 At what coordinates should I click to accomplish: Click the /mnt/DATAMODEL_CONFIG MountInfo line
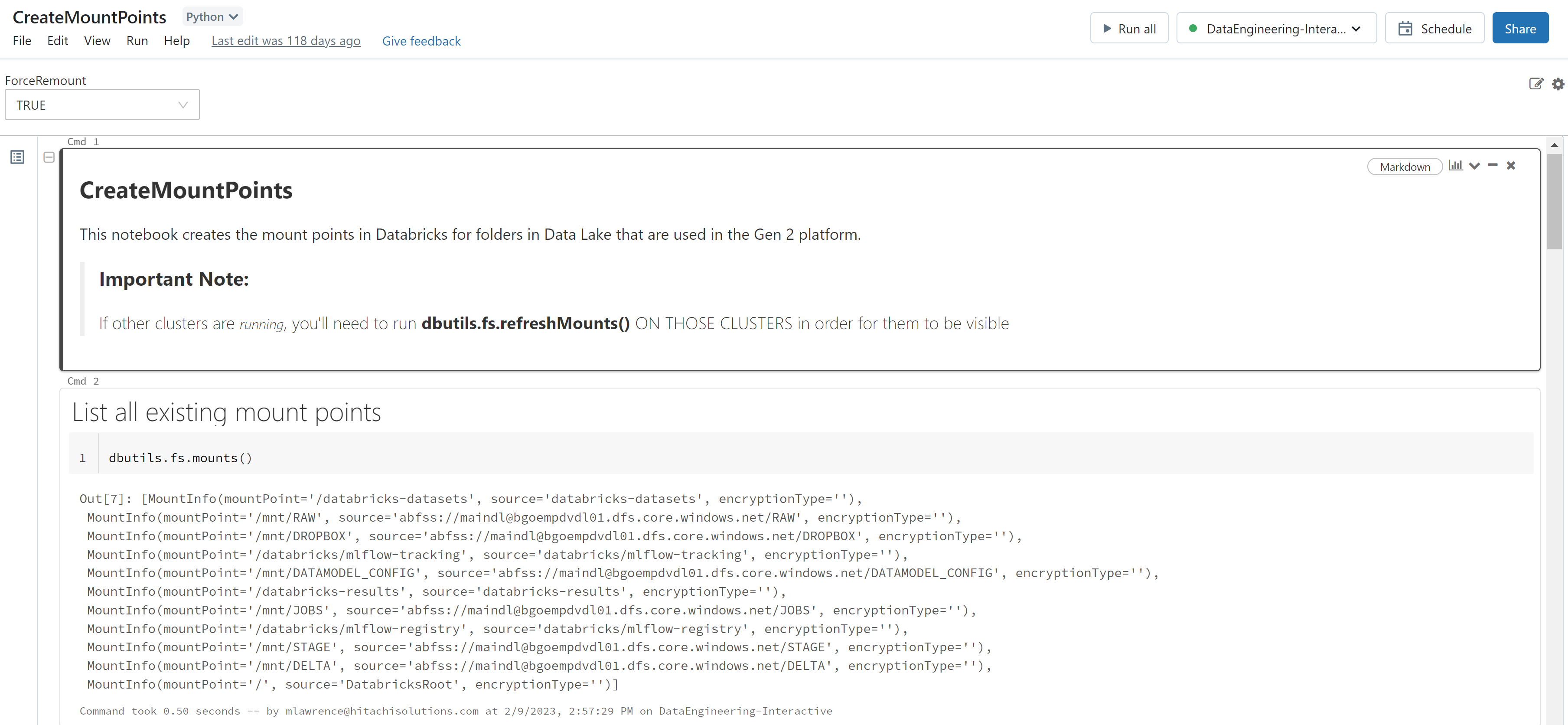(623, 573)
